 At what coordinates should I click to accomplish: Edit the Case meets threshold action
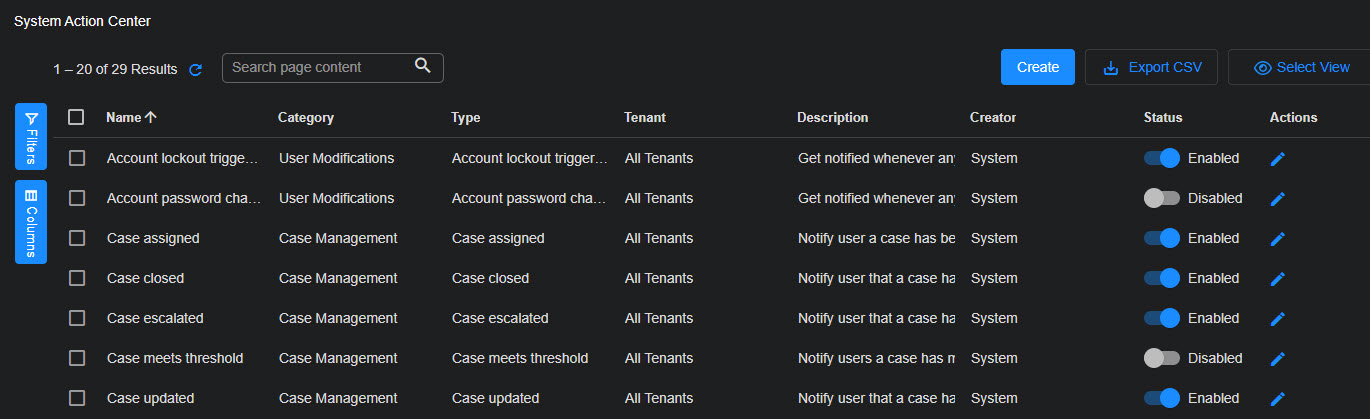(1277, 358)
